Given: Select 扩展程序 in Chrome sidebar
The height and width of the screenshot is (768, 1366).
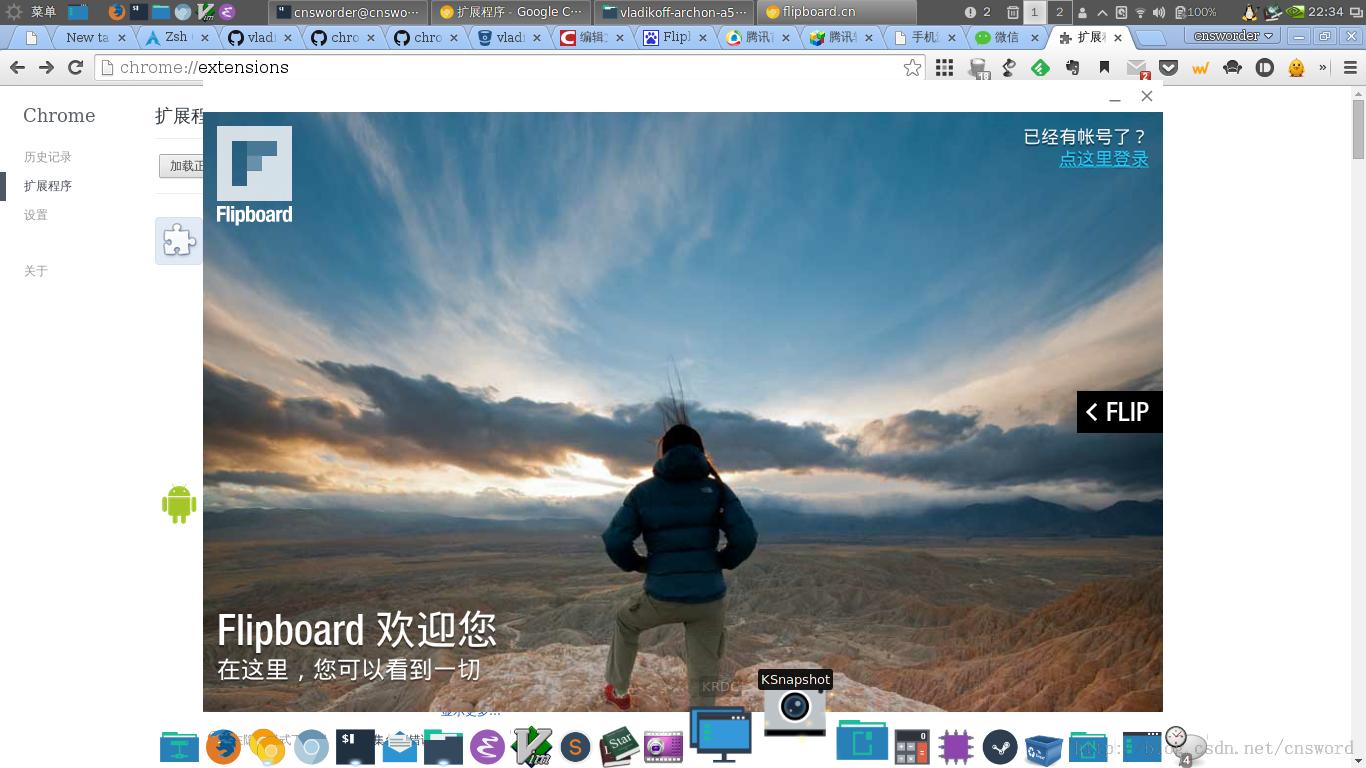Looking at the screenshot, I should pos(48,186).
